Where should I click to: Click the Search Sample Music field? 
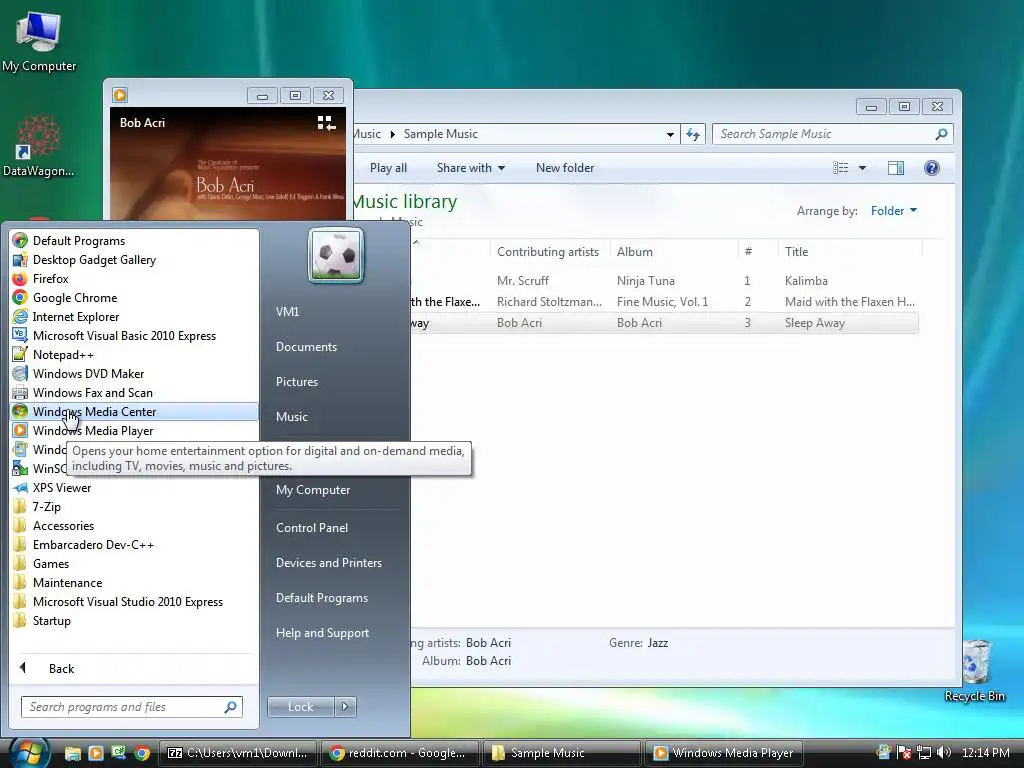(833, 134)
